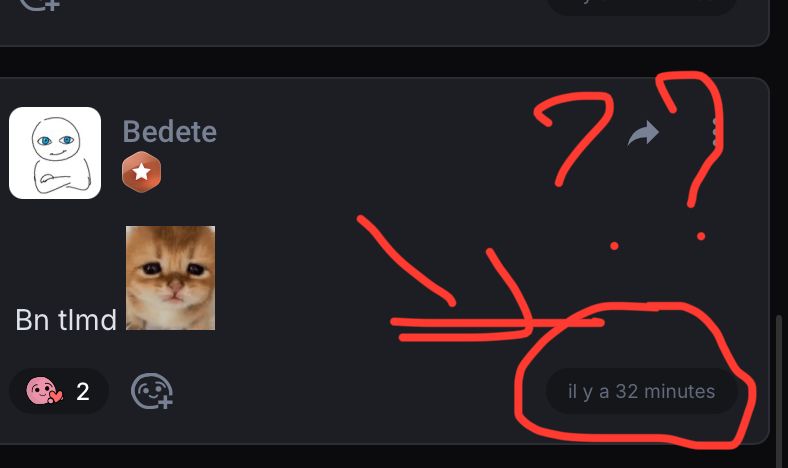Add a reaction to the Bn tlmd message
The height and width of the screenshot is (468, 788).
pos(152,391)
